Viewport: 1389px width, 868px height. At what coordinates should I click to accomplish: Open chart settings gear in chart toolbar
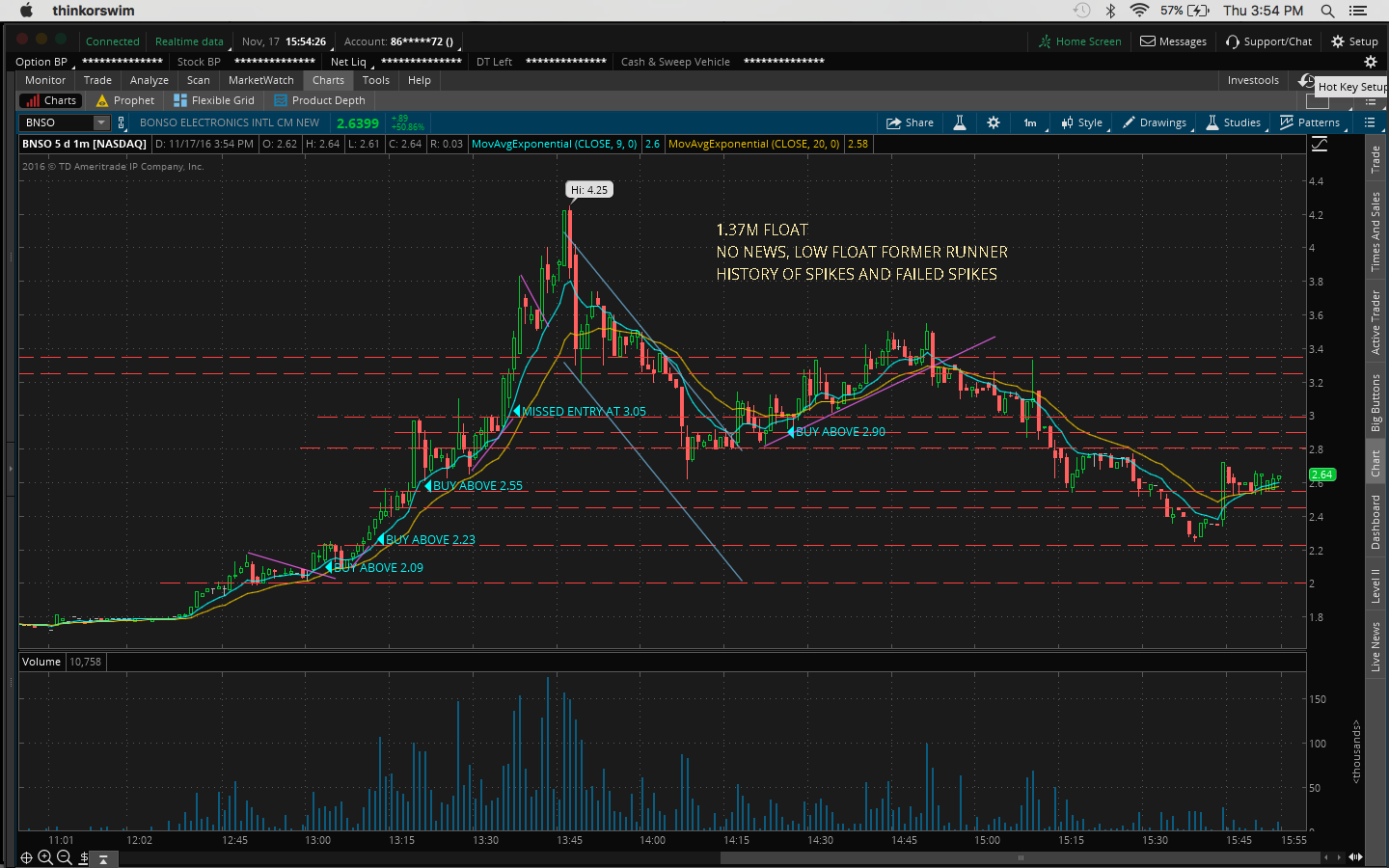(994, 122)
